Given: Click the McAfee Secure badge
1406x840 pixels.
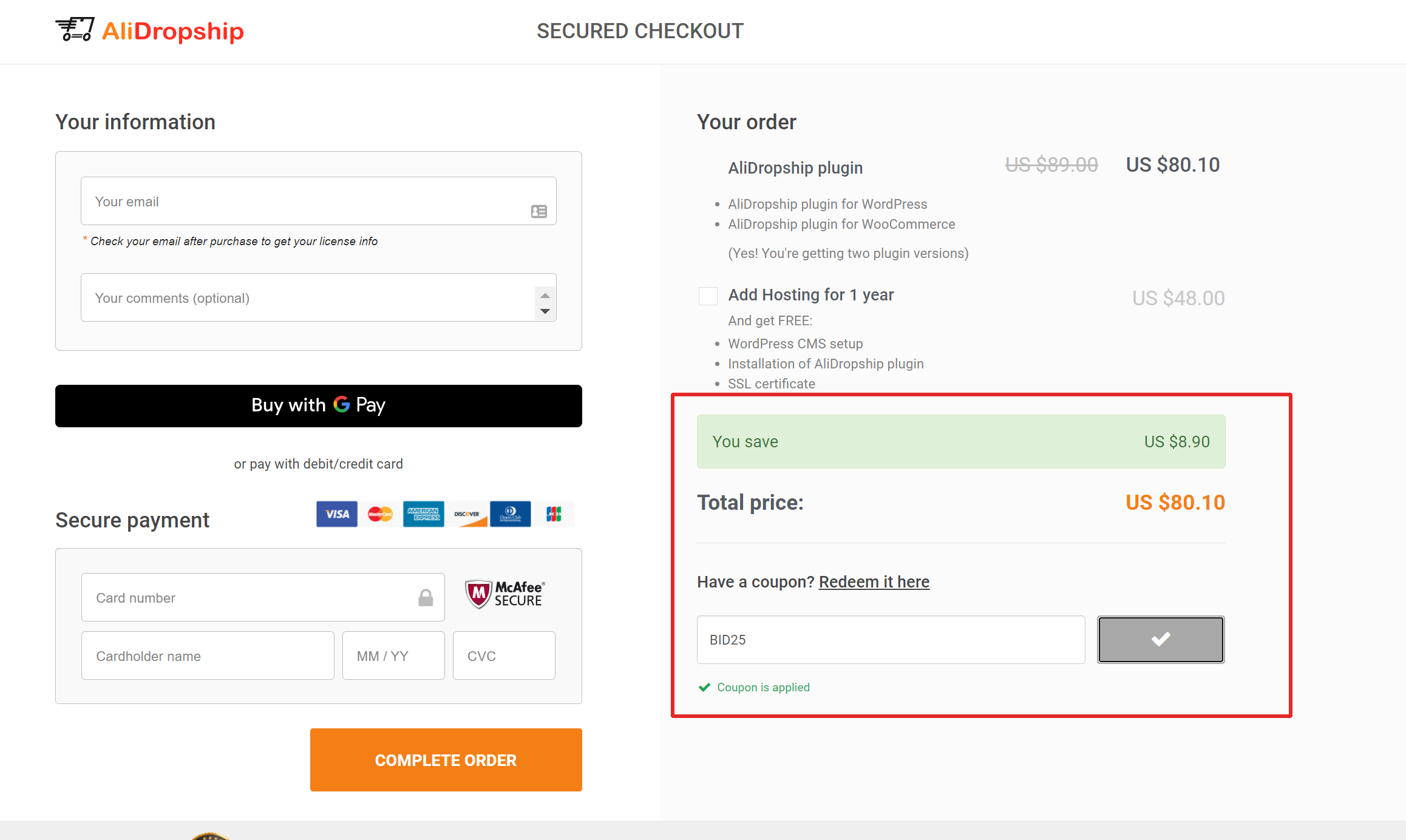Looking at the screenshot, I should tap(504, 593).
